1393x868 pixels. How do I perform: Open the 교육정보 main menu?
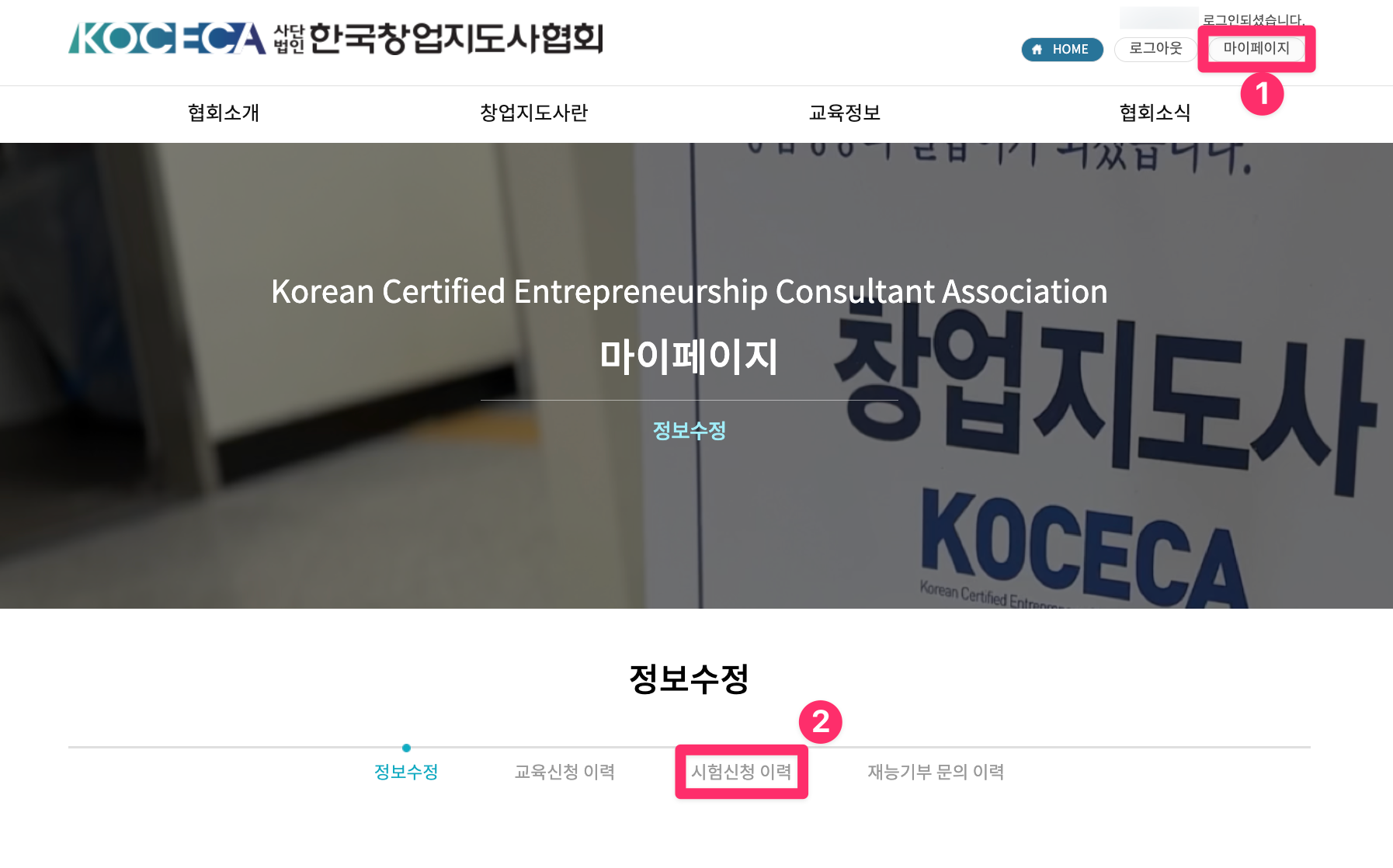tap(845, 113)
